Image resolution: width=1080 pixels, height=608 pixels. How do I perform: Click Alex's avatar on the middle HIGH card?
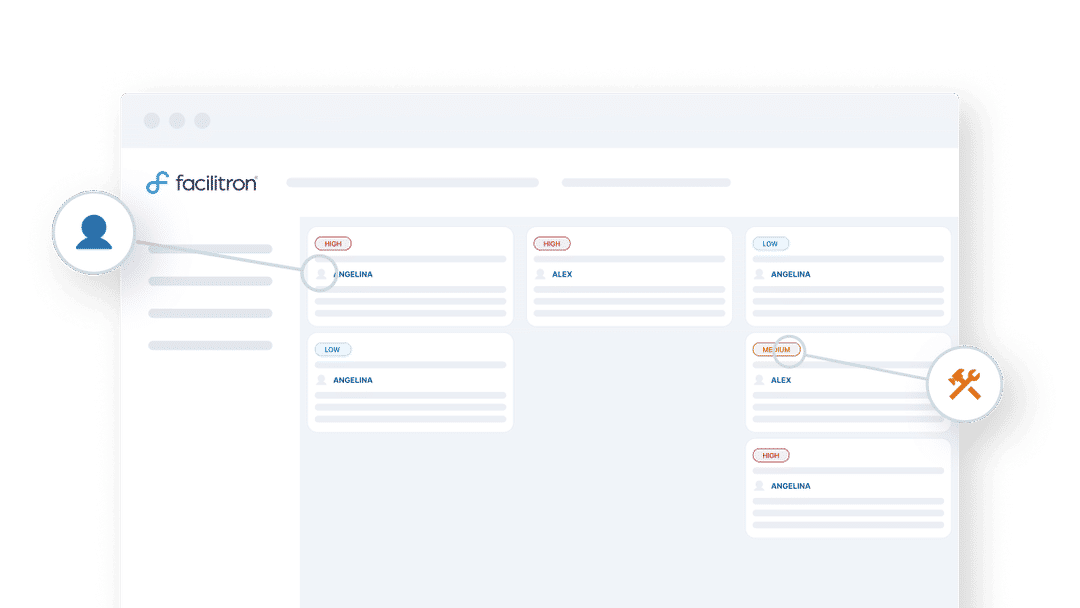pyautogui.click(x=541, y=273)
